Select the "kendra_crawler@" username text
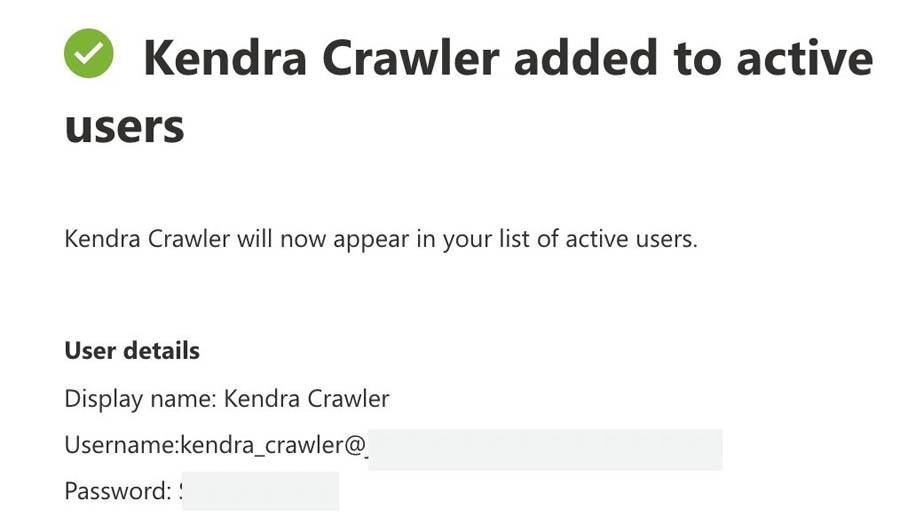The width and height of the screenshot is (900, 517). click(273, 445)
